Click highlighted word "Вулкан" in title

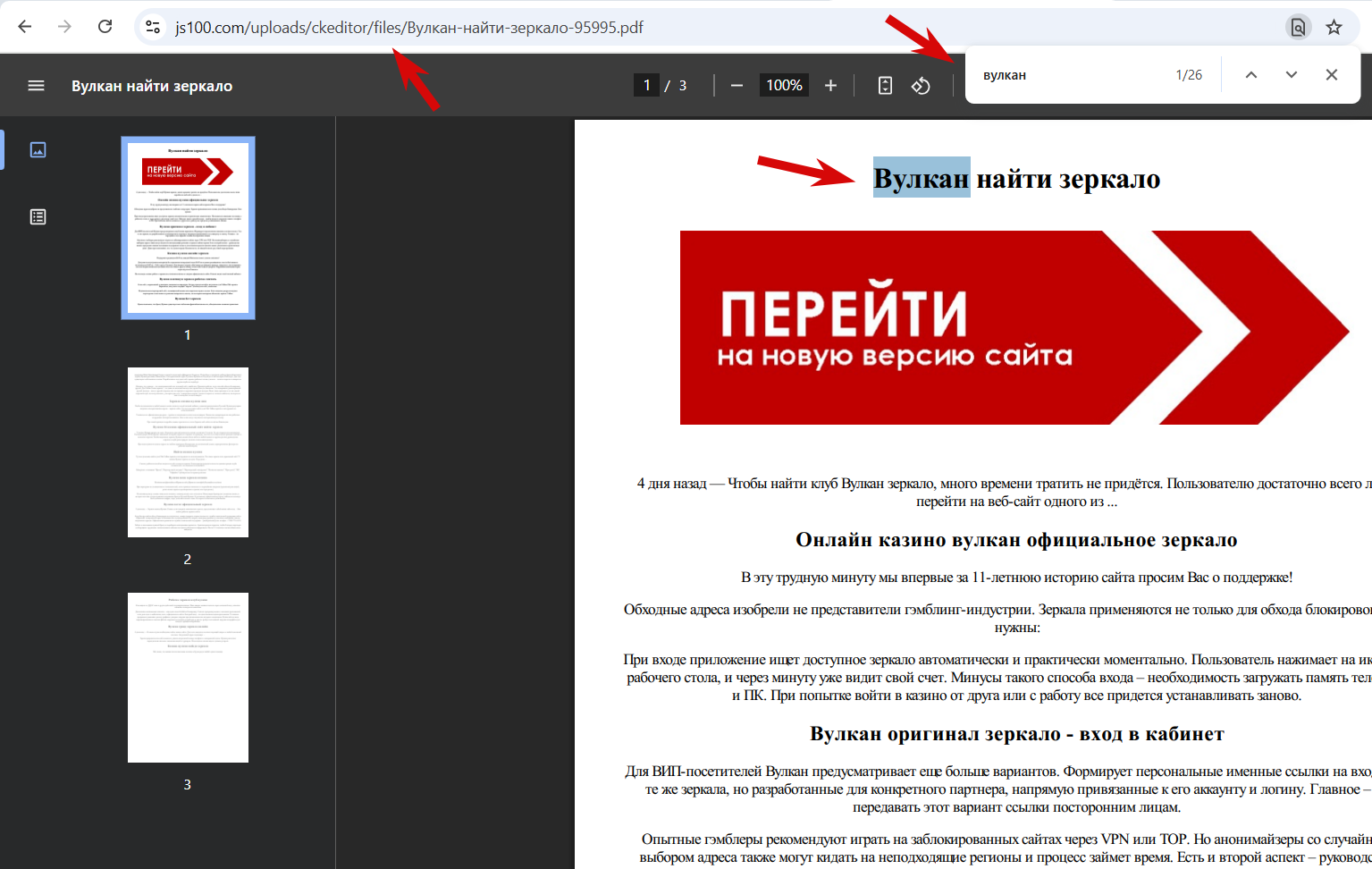922,179
